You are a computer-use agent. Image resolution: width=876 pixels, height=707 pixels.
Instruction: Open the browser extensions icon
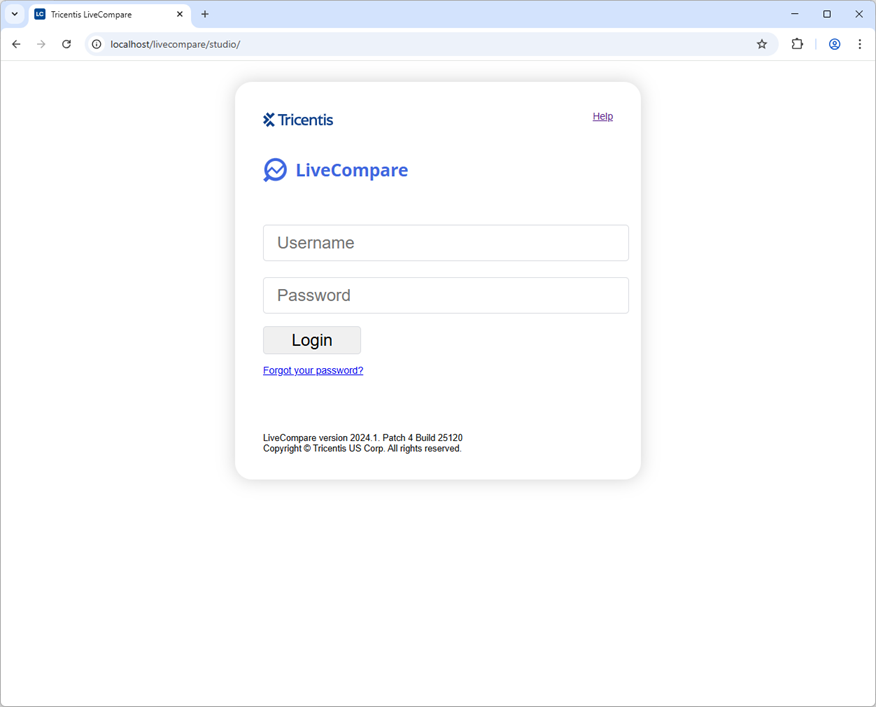797,44
